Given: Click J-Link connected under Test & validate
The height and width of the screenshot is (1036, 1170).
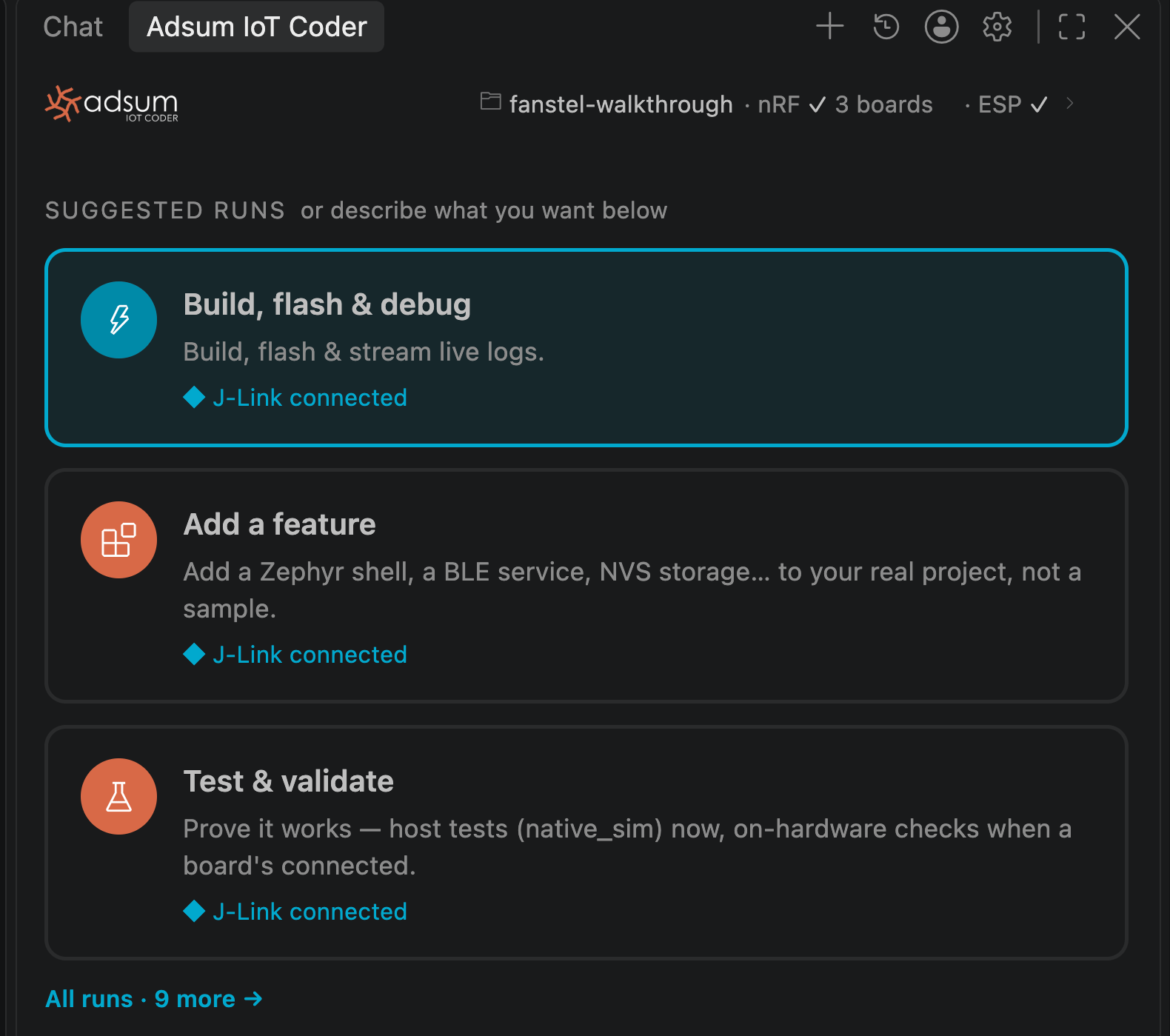Looking at the screenshot, I should pos(295,912).
